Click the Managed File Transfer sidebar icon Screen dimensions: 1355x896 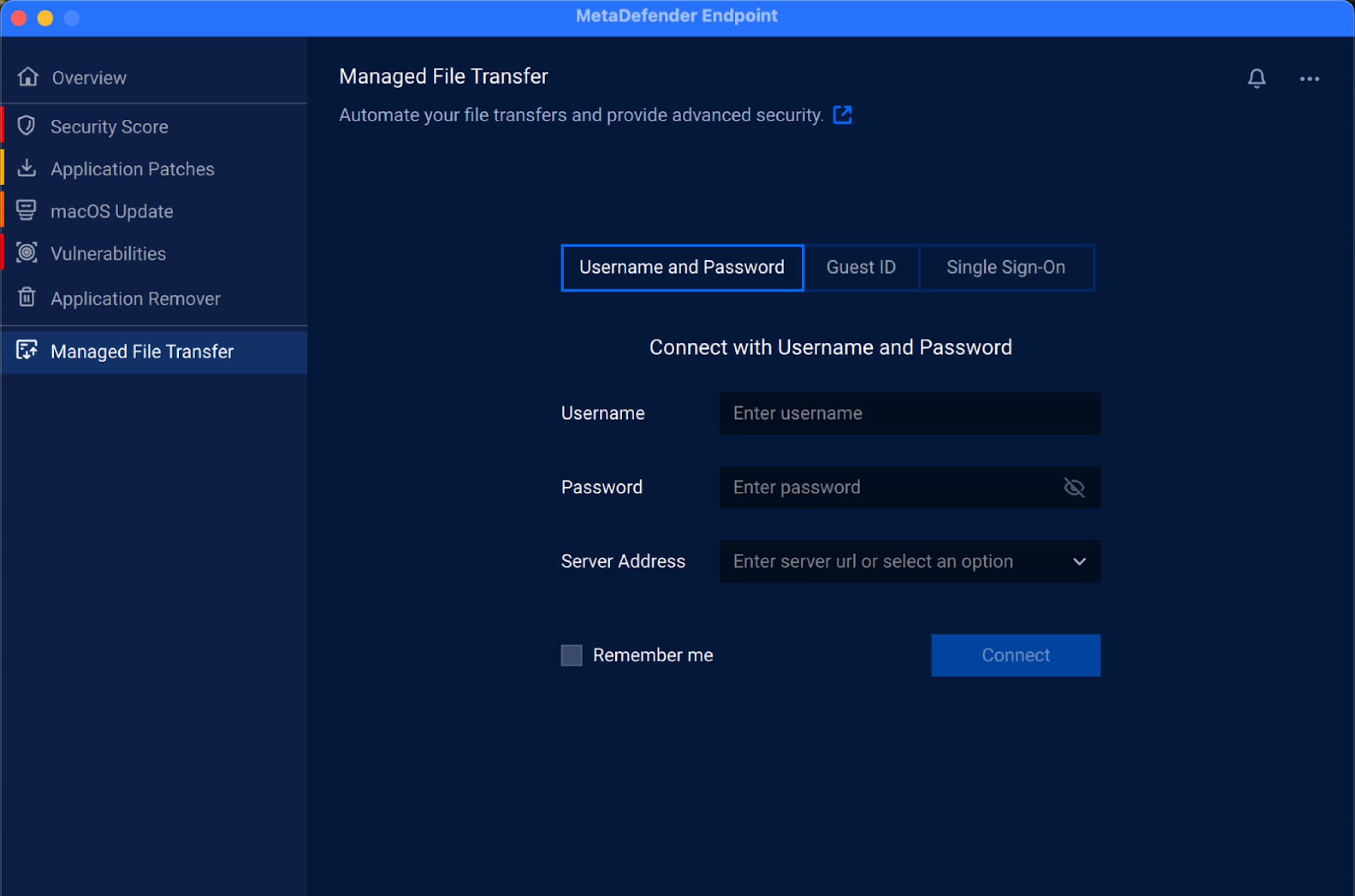point(26,350)
